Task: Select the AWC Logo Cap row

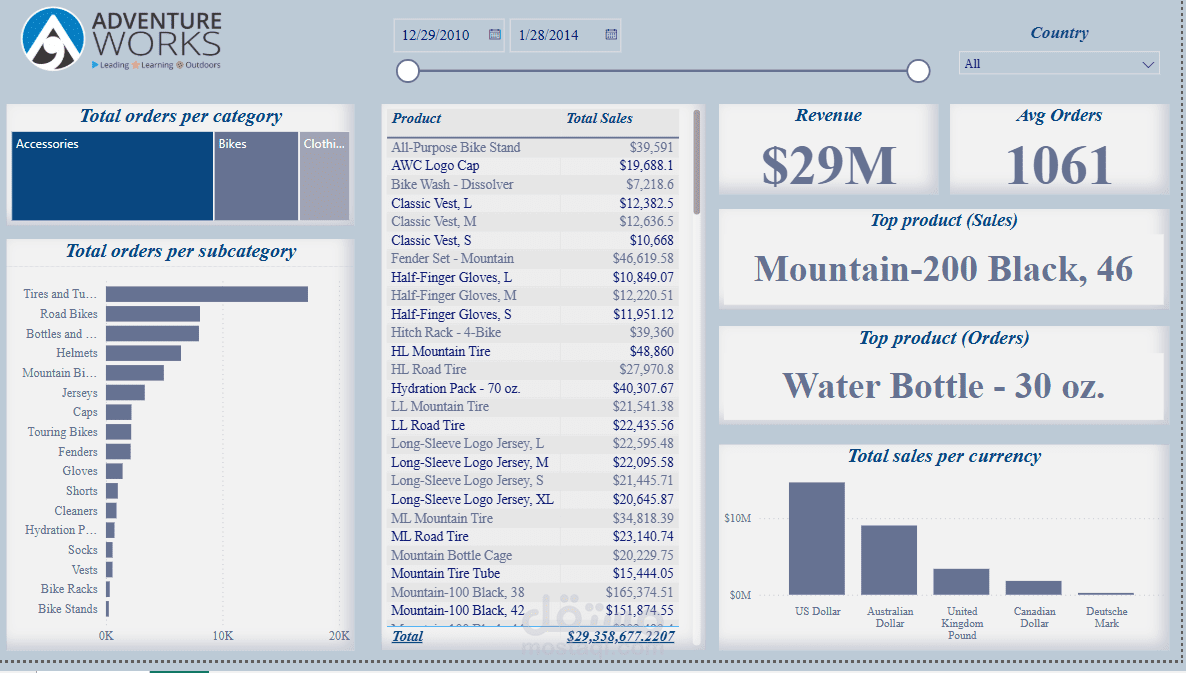Action: click(x=532, y=166)
